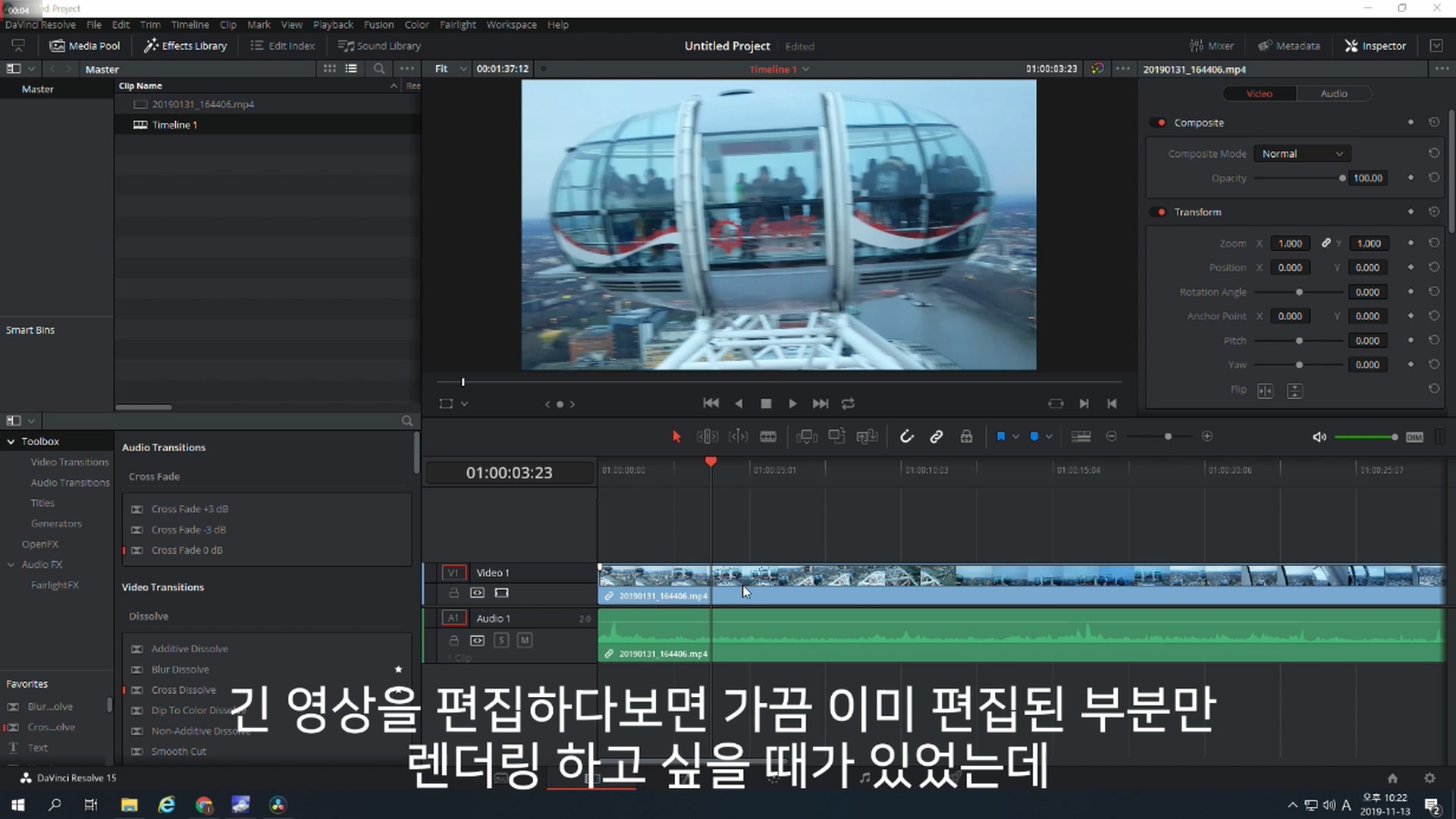Toggle timeline snapping magnet icon
This screenshot has height=819, width=1456.
tap(906, 437)
